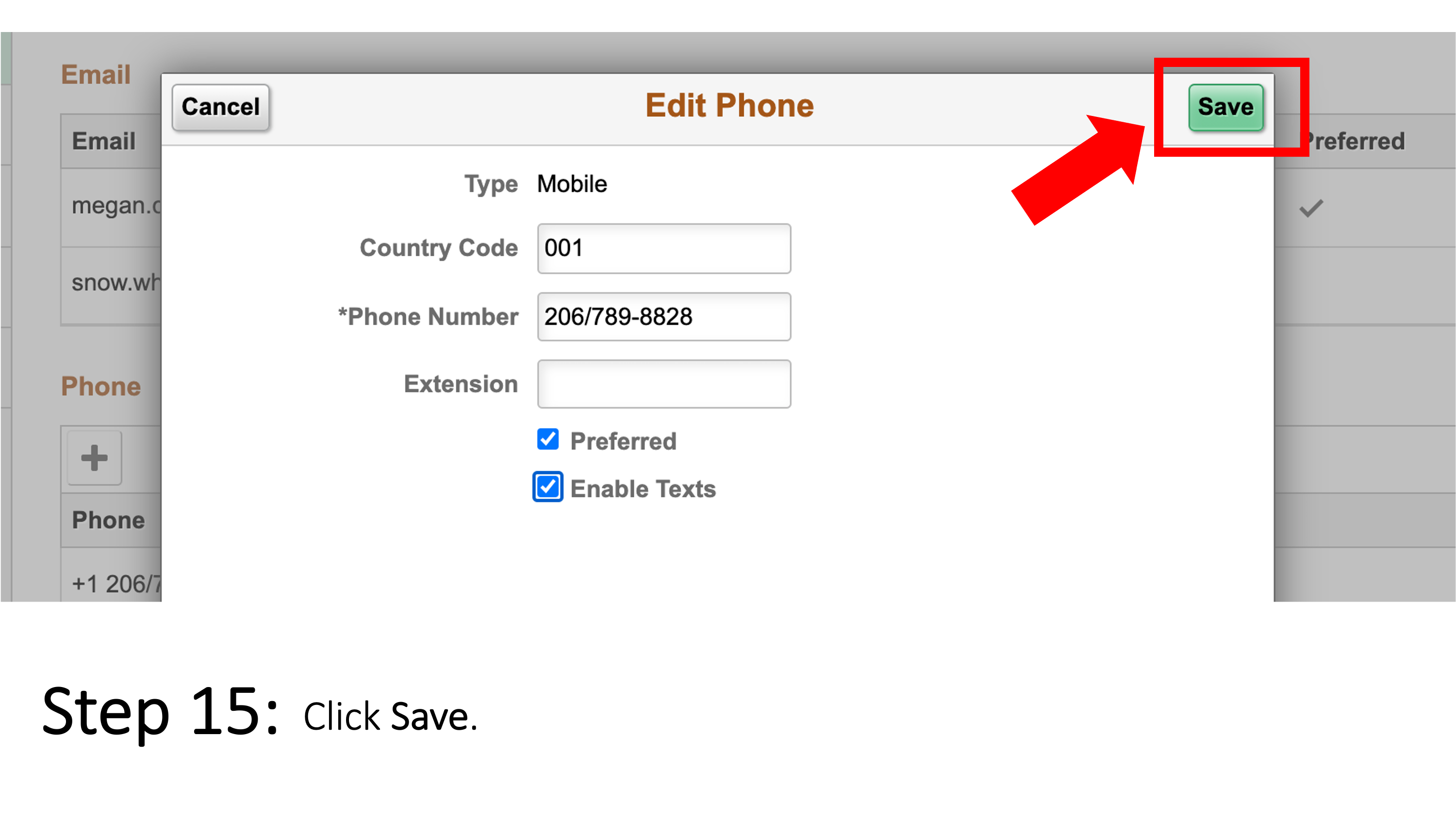The height and width of the screenshot is (819, 1456).
Task: Select the Country Code input field
Action: pyautogui.click(x=664, y=248)
